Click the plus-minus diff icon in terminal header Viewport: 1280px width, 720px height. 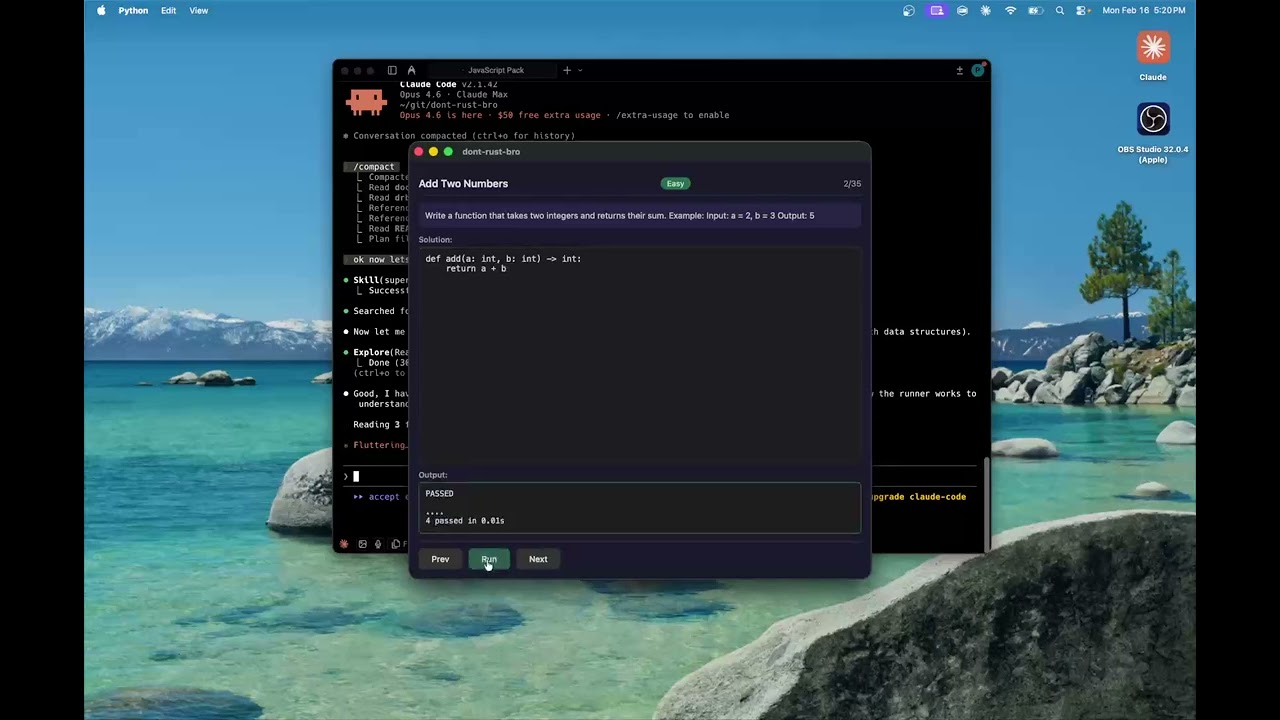(x=960, y=70)
